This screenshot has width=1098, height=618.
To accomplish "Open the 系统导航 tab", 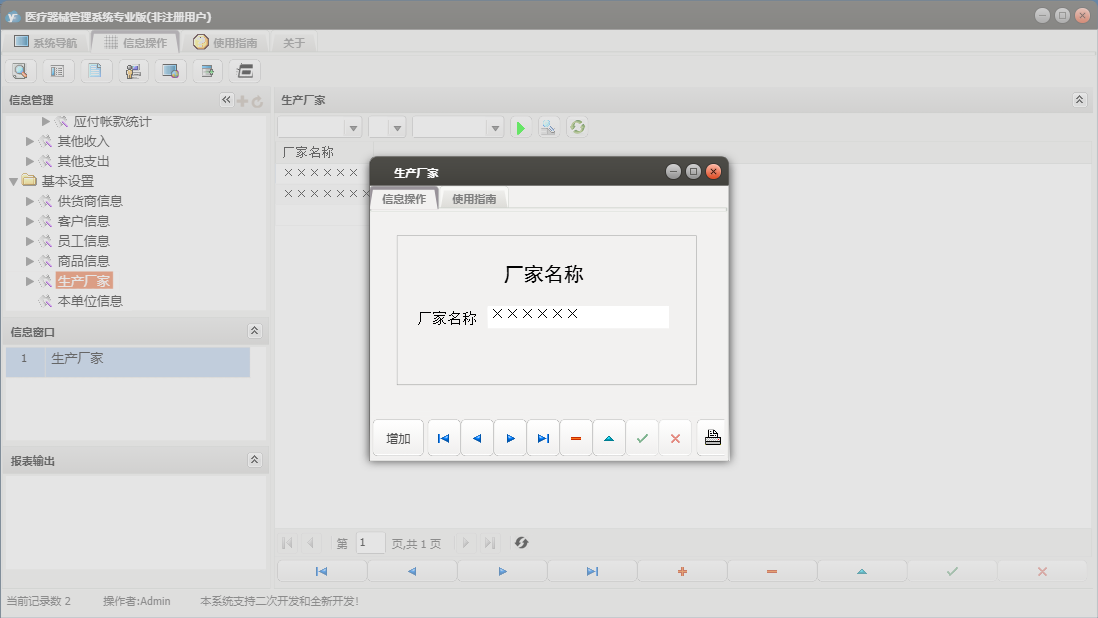I will coord(46,42).
